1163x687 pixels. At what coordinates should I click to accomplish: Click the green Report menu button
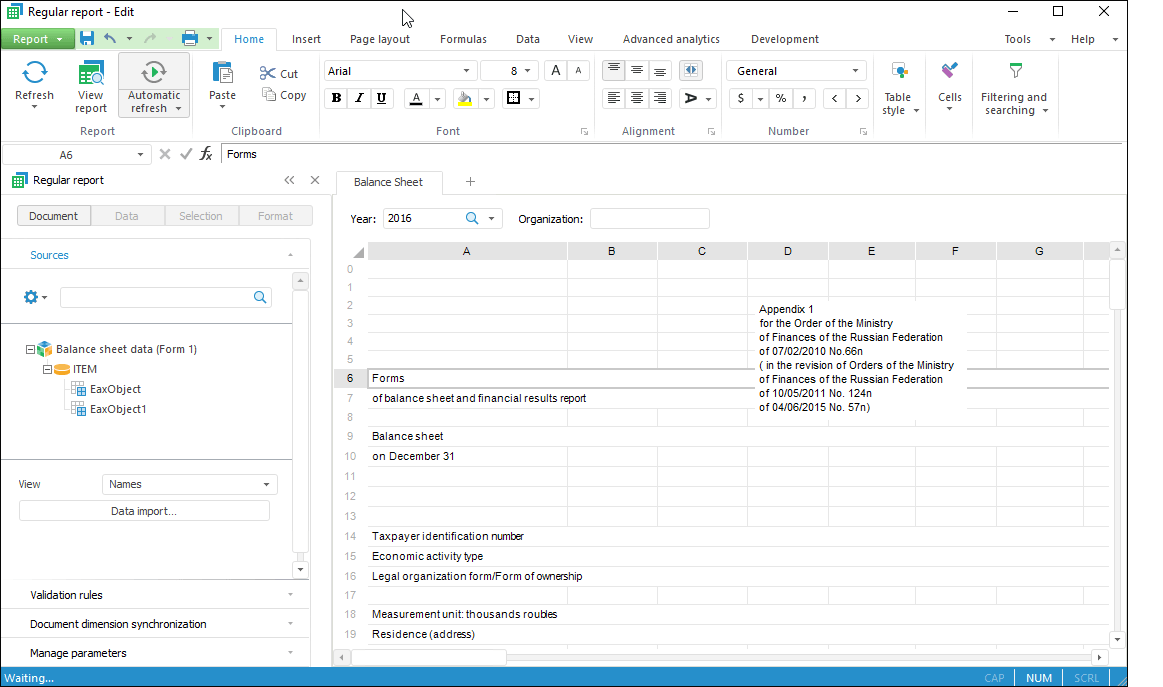coord(37,39)
